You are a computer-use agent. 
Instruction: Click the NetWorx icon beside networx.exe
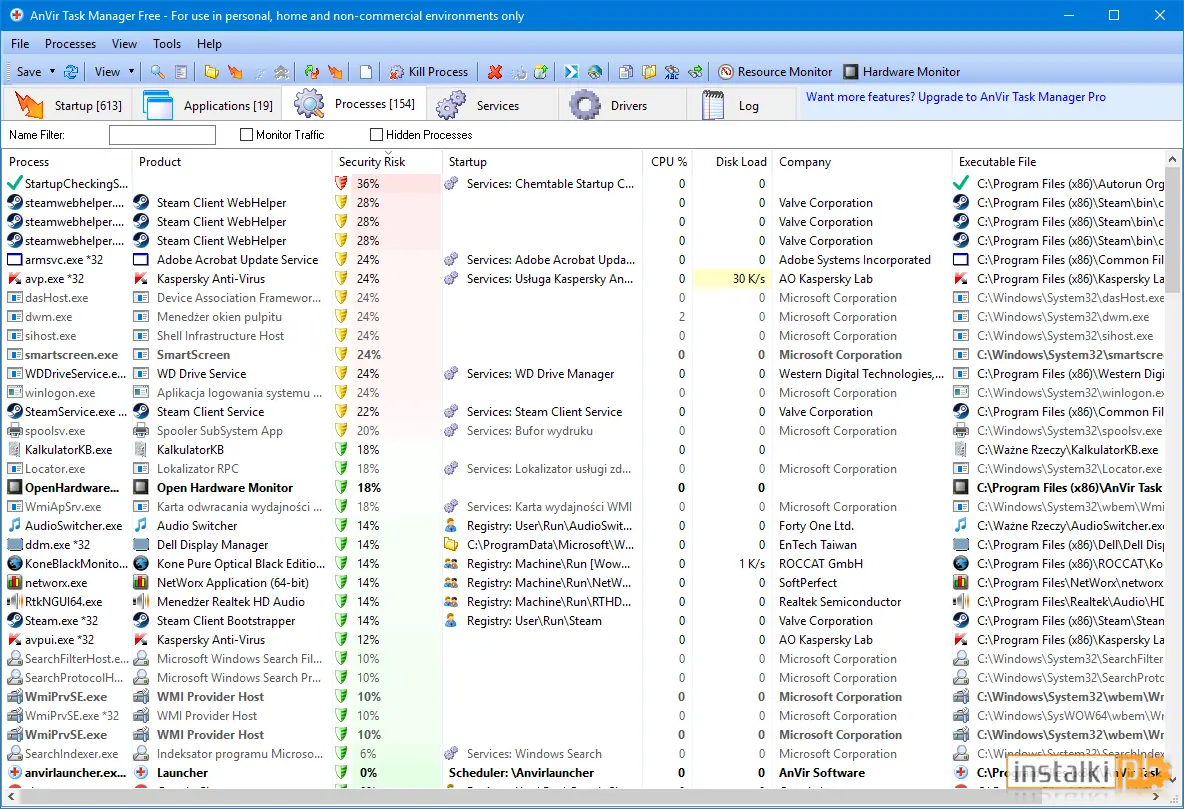pyautogui.click(x=14, y=582)
